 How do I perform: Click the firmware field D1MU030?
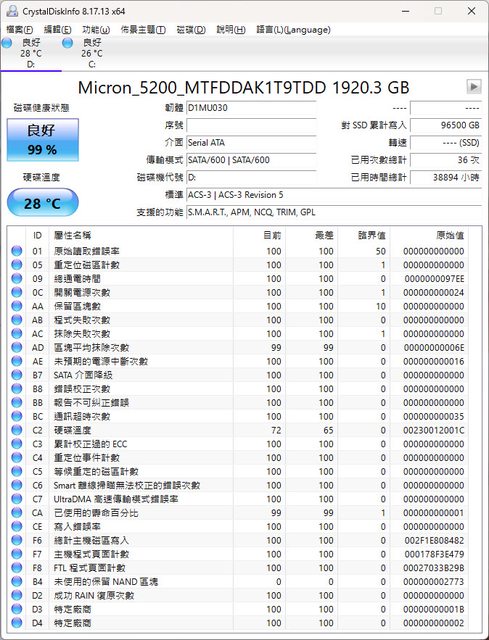tap(251, 108)
